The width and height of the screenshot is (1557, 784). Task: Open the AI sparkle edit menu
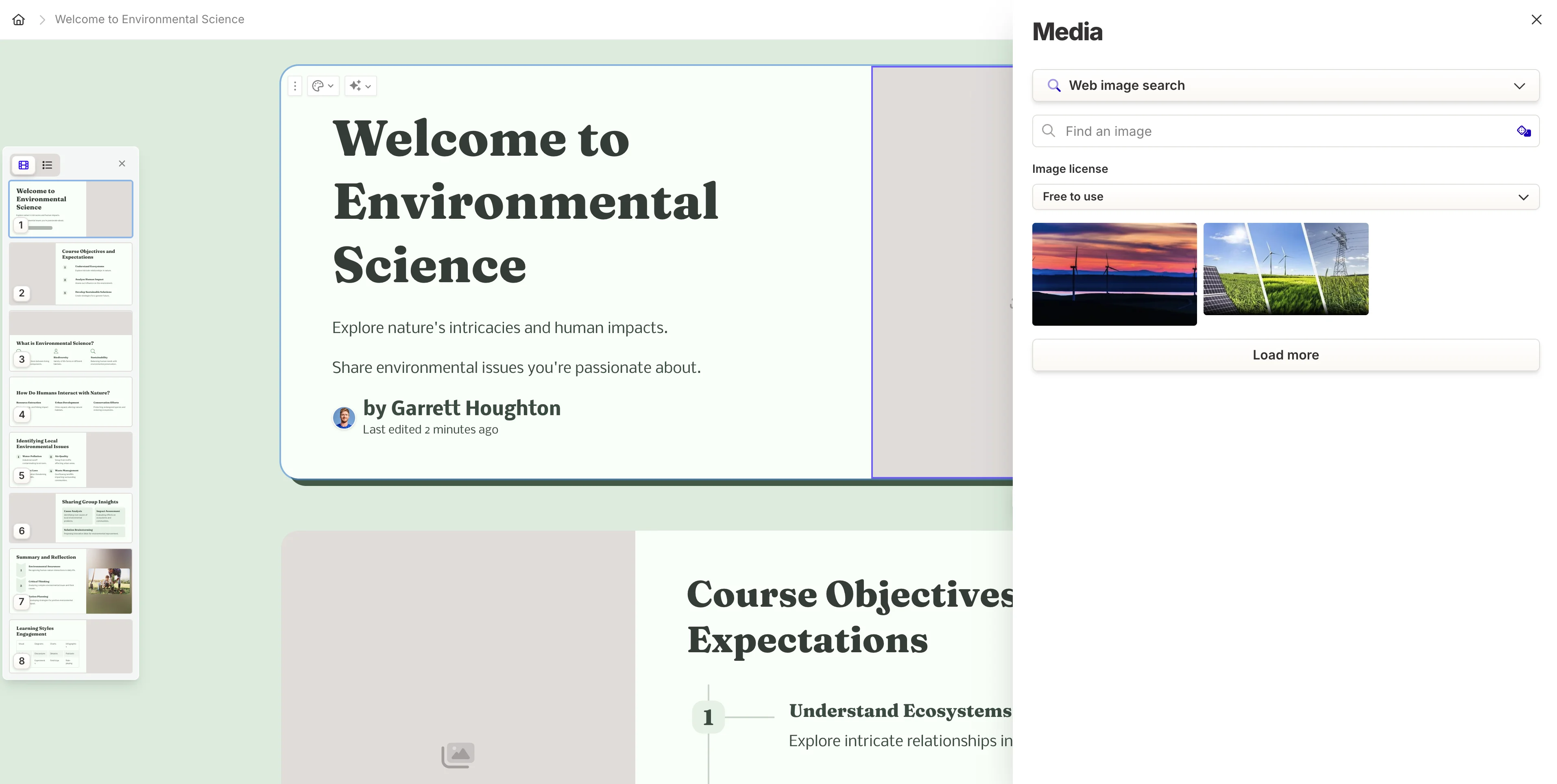[x=360, y=86]
